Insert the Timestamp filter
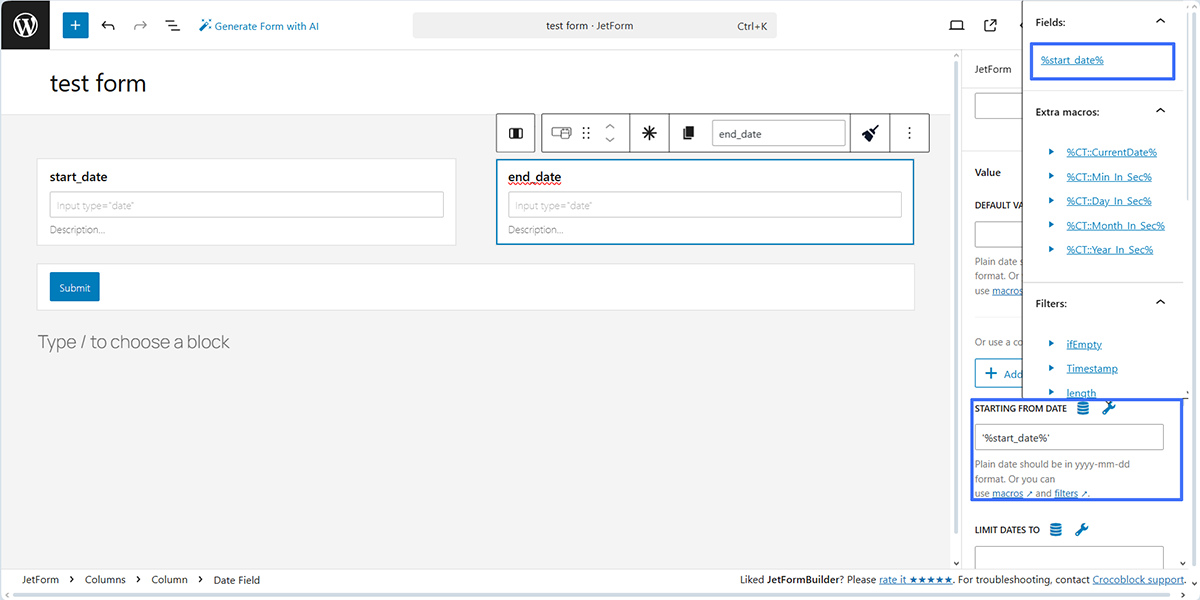1200x600 pixels. (1092, 369)
